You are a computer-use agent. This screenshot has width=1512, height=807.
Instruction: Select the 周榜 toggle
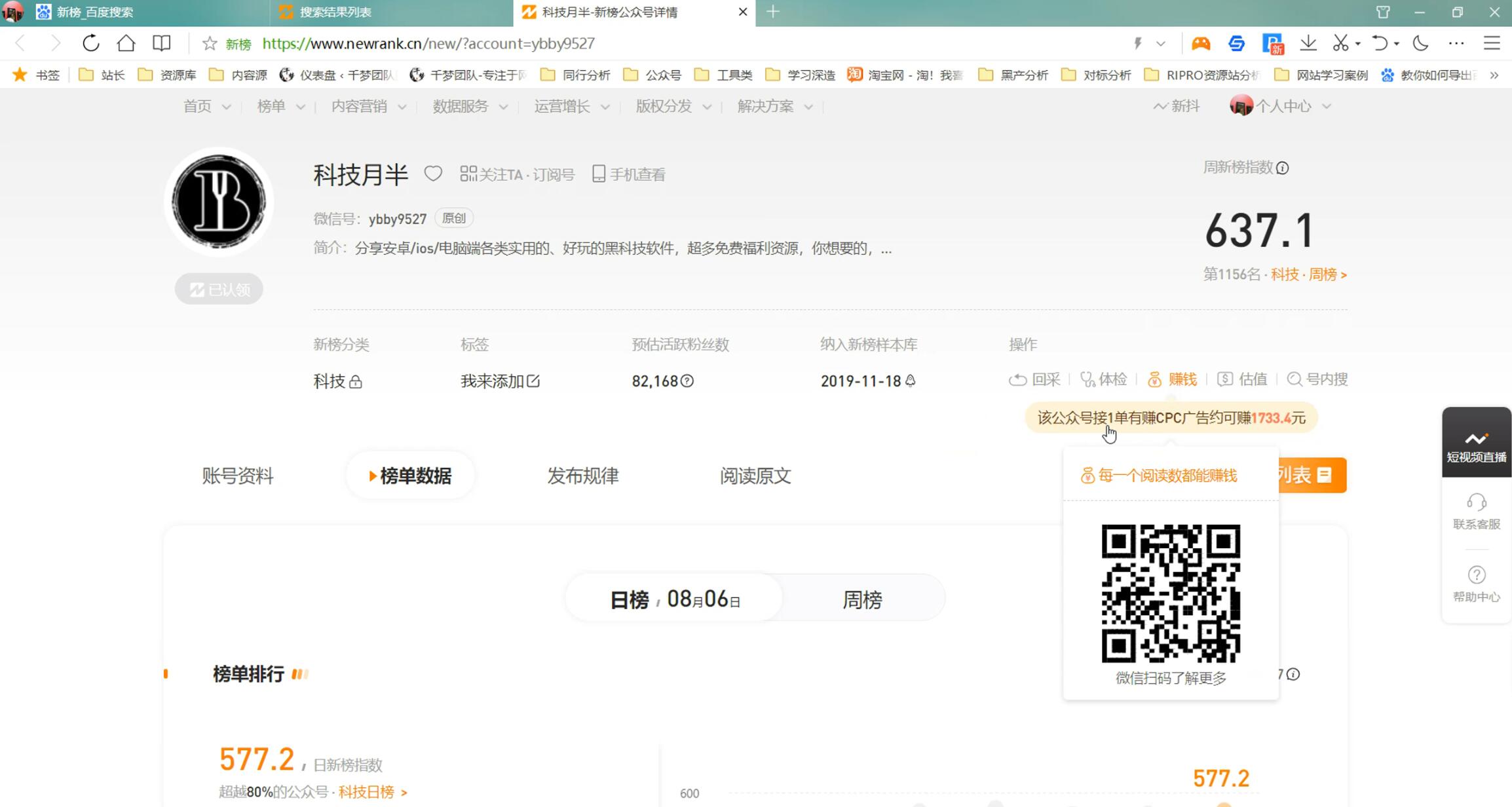862,599
